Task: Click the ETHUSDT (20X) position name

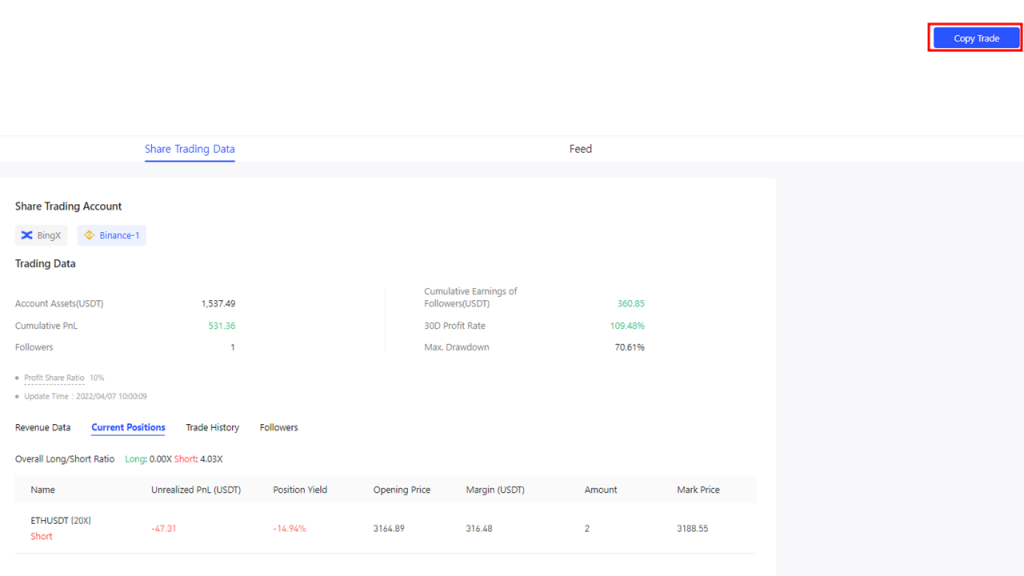Action: coord(61,520)
